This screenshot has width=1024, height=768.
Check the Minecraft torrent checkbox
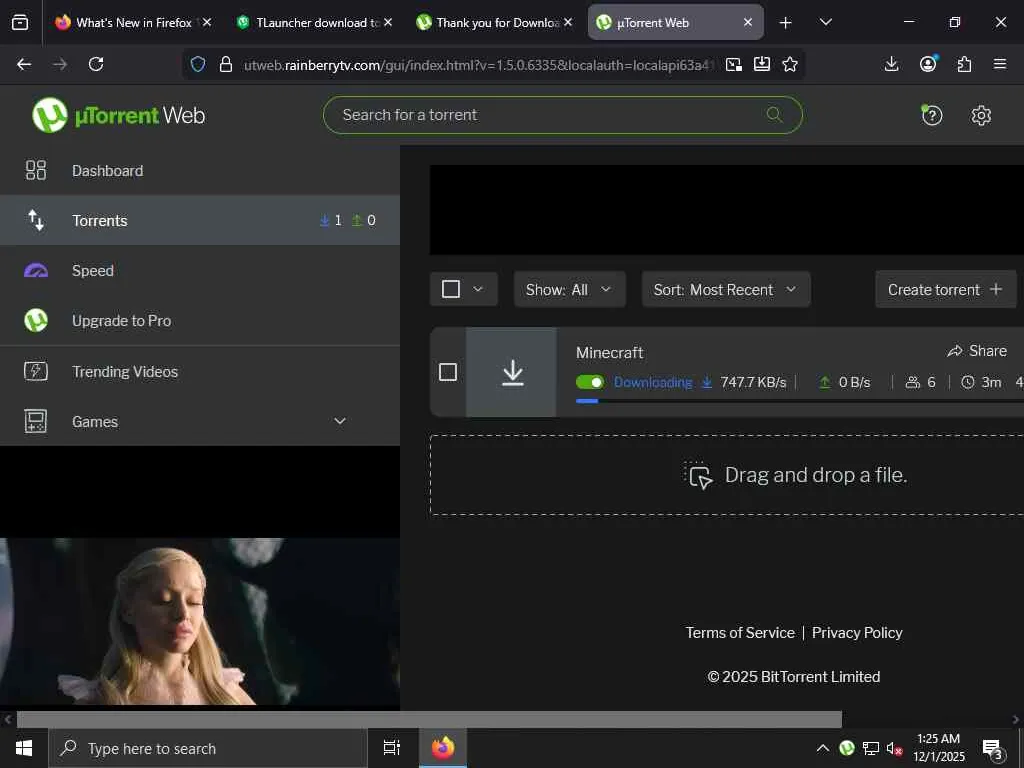[448, 372]
